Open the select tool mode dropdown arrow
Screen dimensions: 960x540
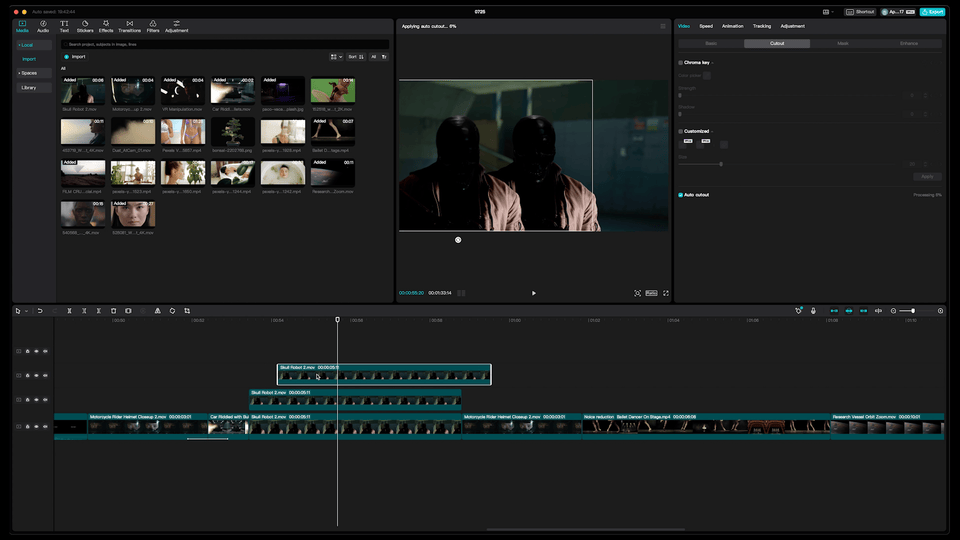coord(26,312)
